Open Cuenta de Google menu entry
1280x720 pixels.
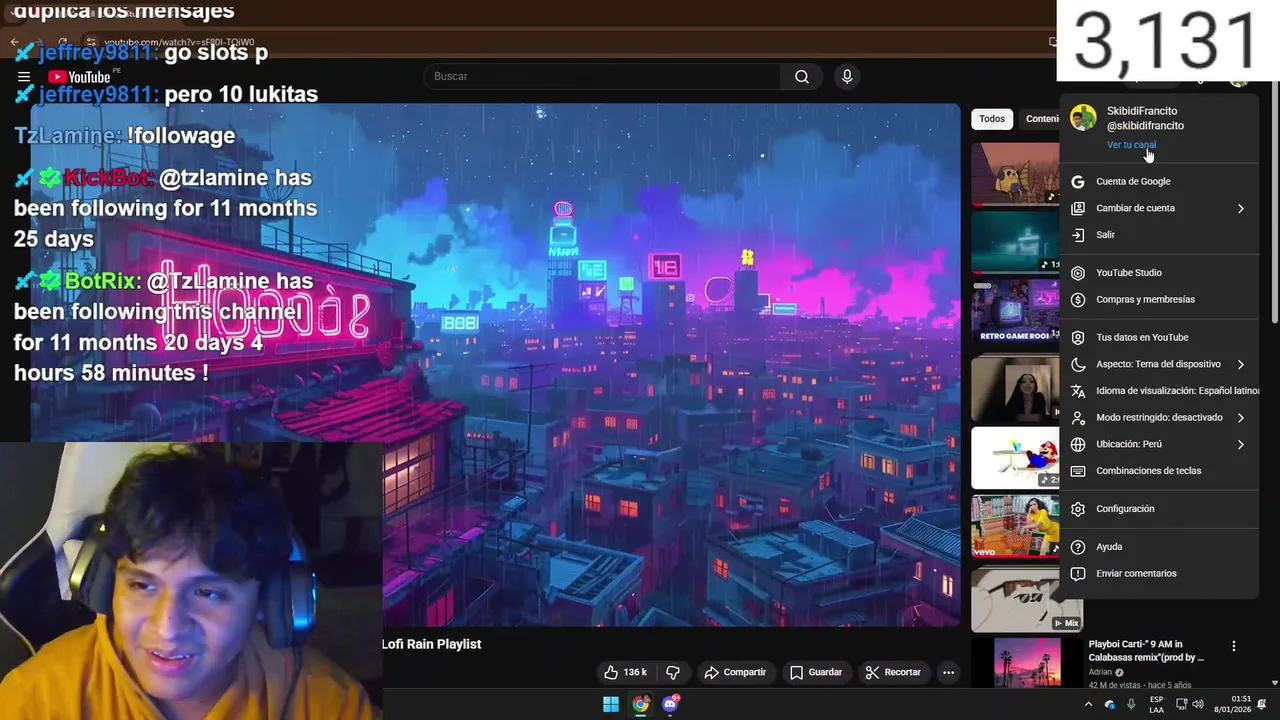[x=1160, y=181]
